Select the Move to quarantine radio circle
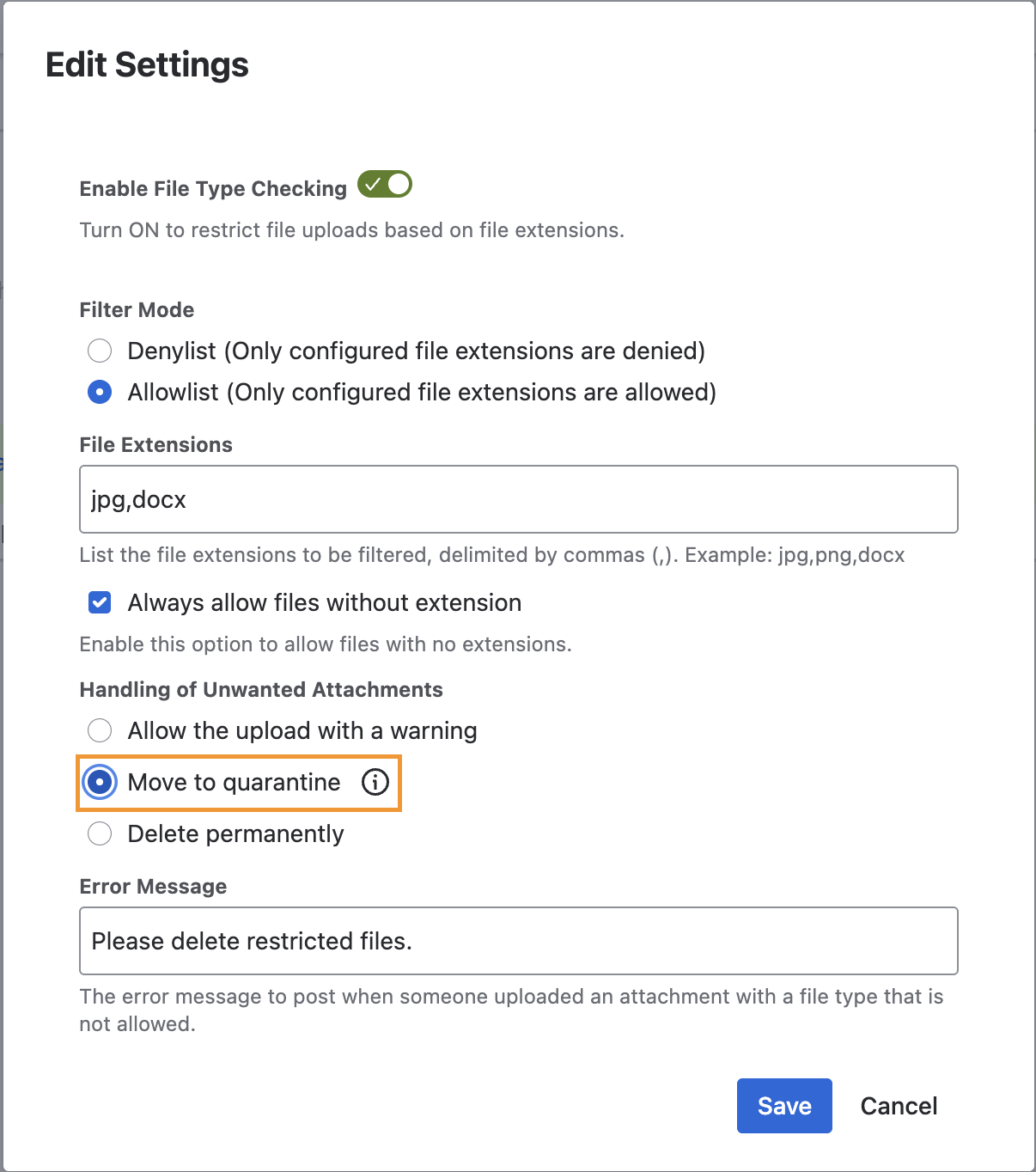The height and width of the screenshot is (1172, 1036). point(101,782)
